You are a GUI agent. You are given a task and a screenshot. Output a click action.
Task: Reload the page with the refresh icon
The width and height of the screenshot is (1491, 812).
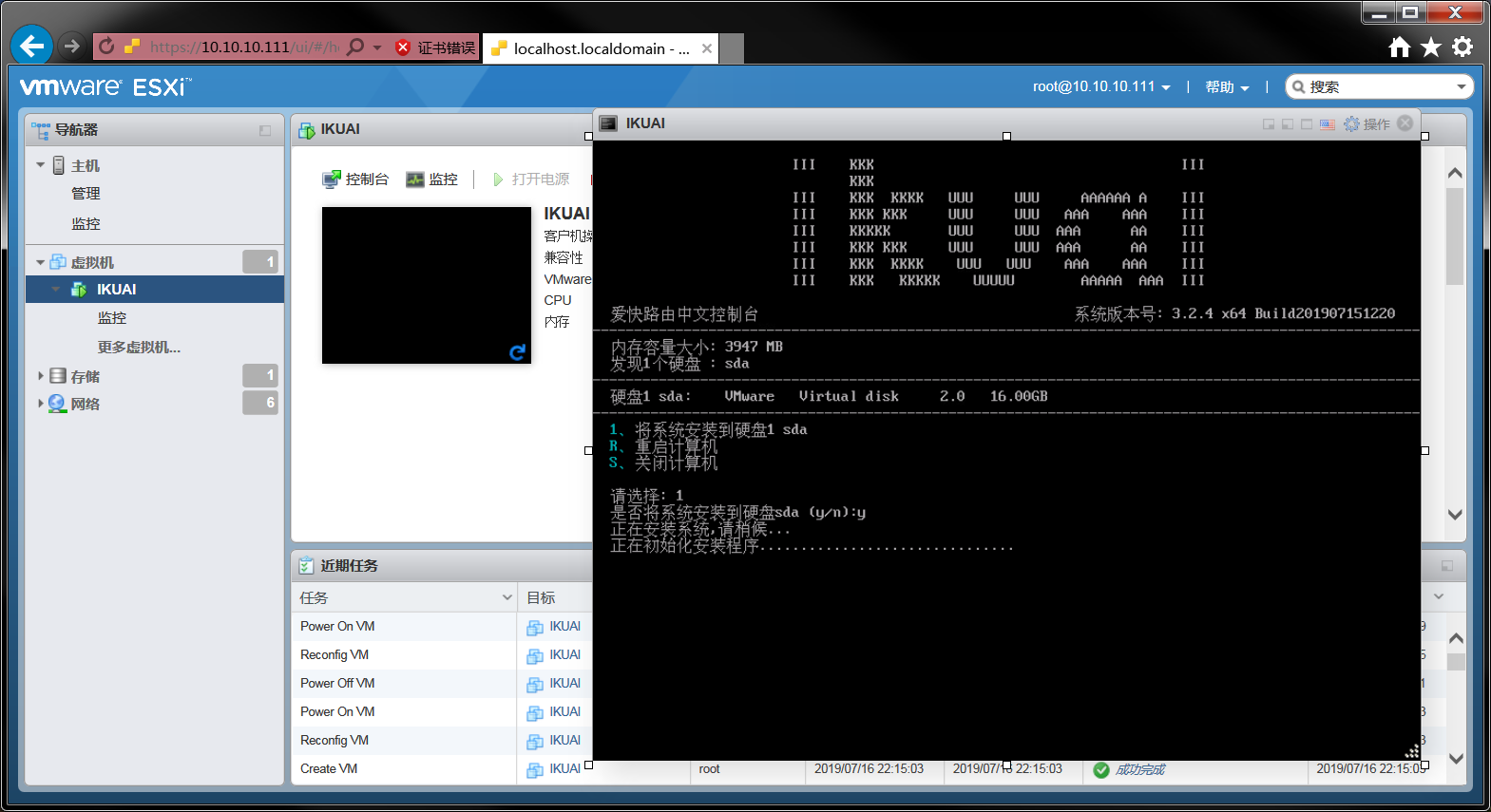[x=106, y=47]
